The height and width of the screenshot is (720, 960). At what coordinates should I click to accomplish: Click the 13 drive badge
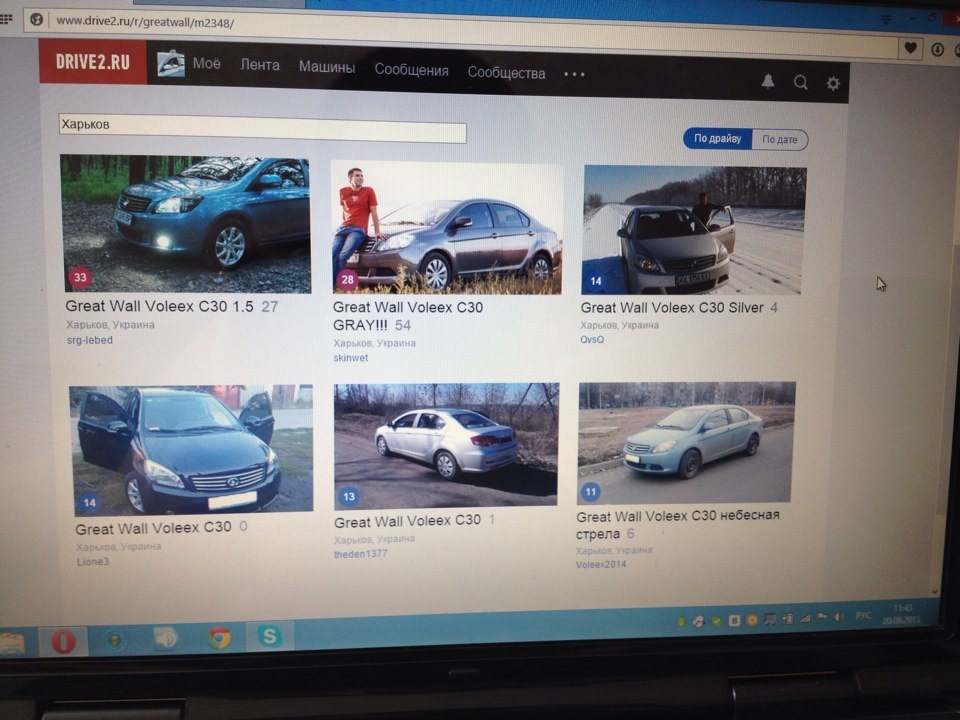[x=349, y=497]
